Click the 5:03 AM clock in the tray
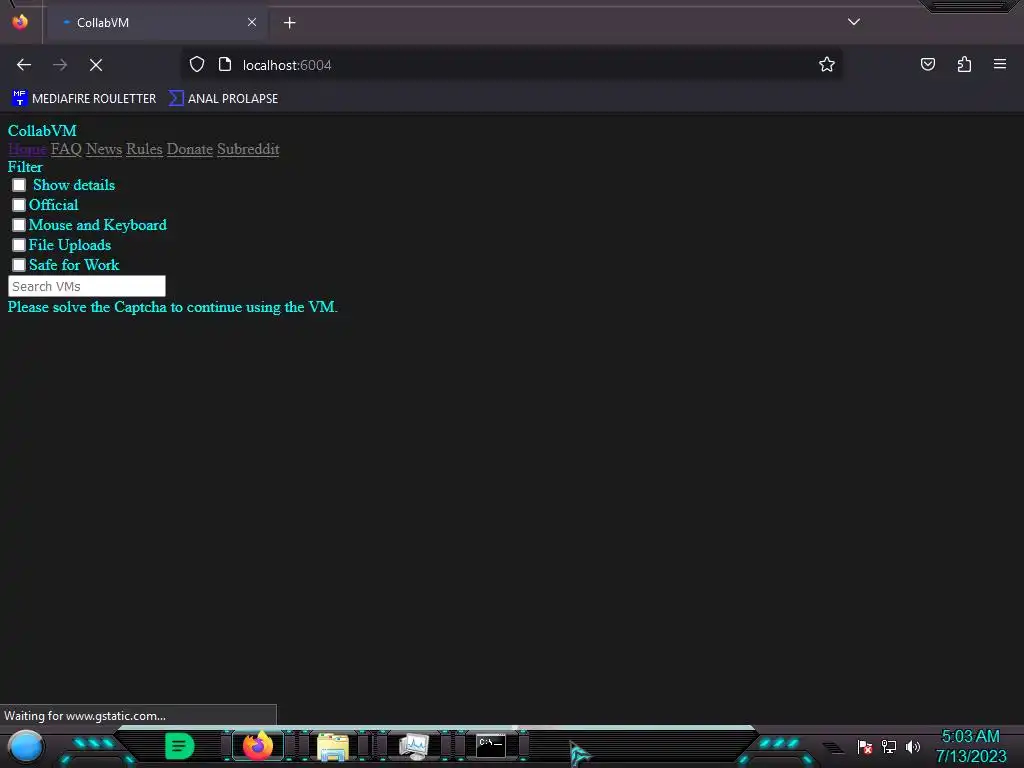The image size is (1024, 768). 970,737
